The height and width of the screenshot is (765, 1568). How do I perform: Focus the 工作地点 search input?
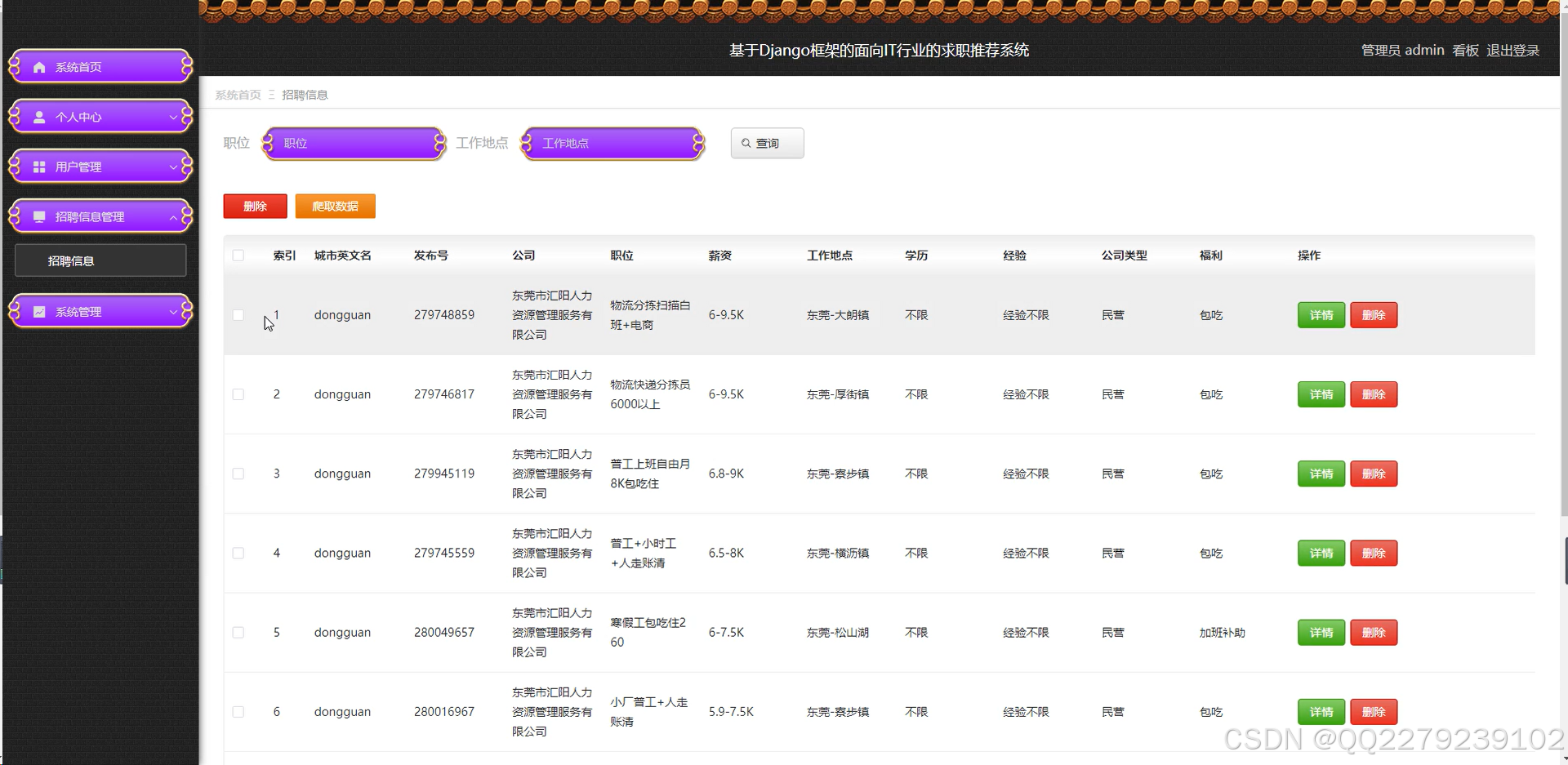point(613,143)
